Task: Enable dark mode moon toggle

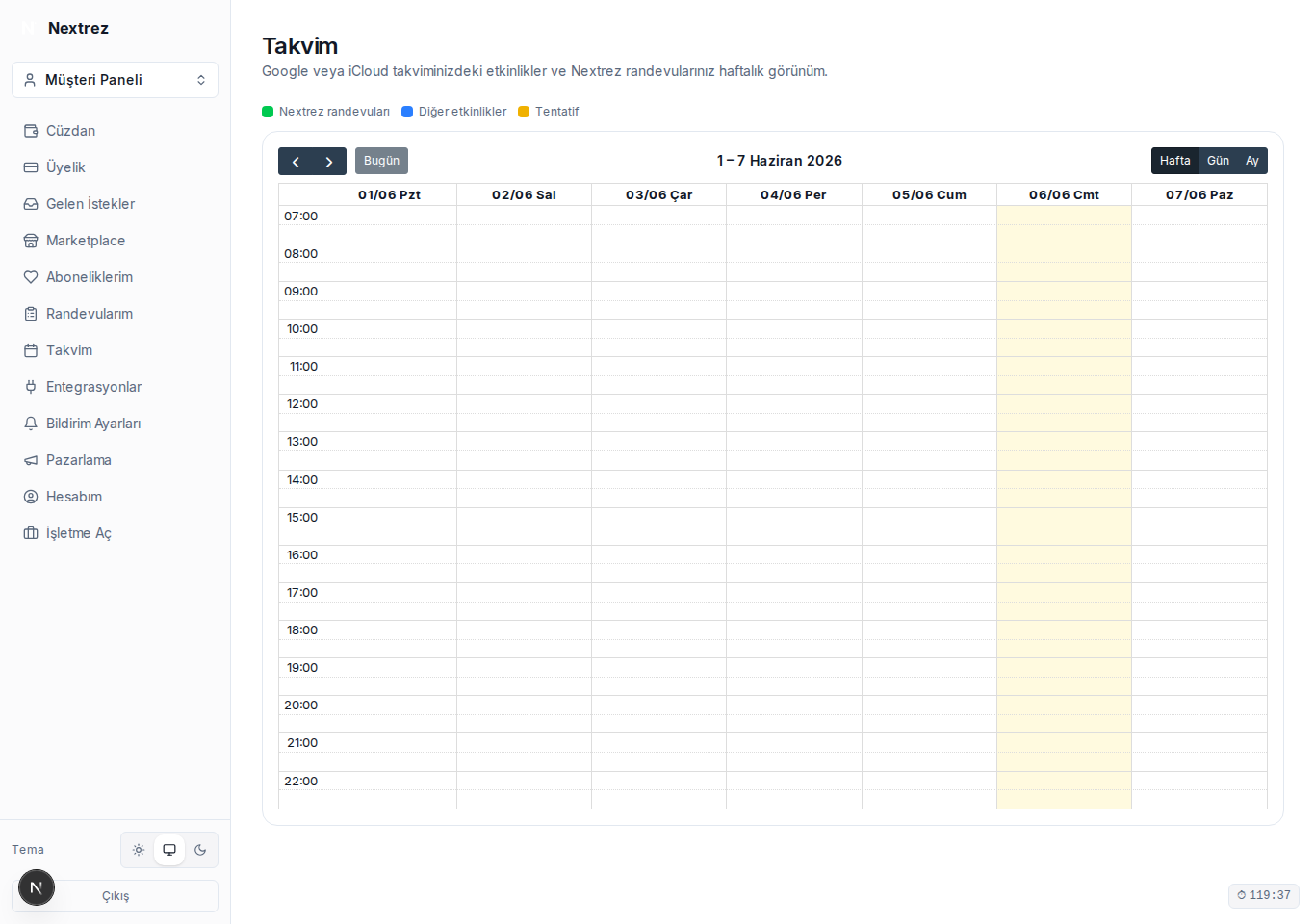Action: pyautogui.click(x=200, y=850)
